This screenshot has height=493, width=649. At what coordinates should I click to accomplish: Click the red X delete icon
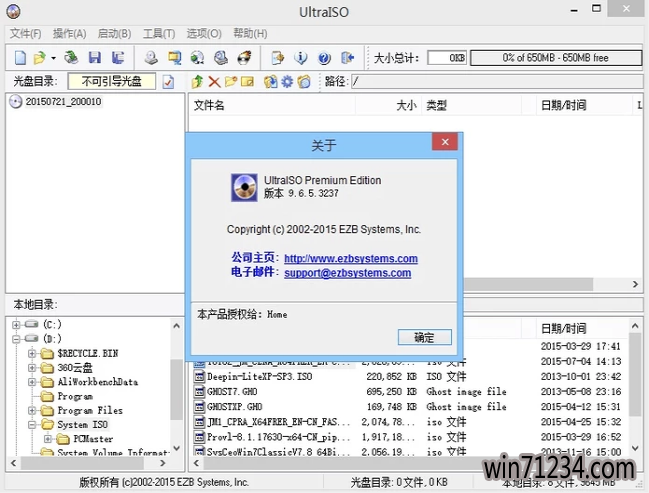tap(214, 82)
